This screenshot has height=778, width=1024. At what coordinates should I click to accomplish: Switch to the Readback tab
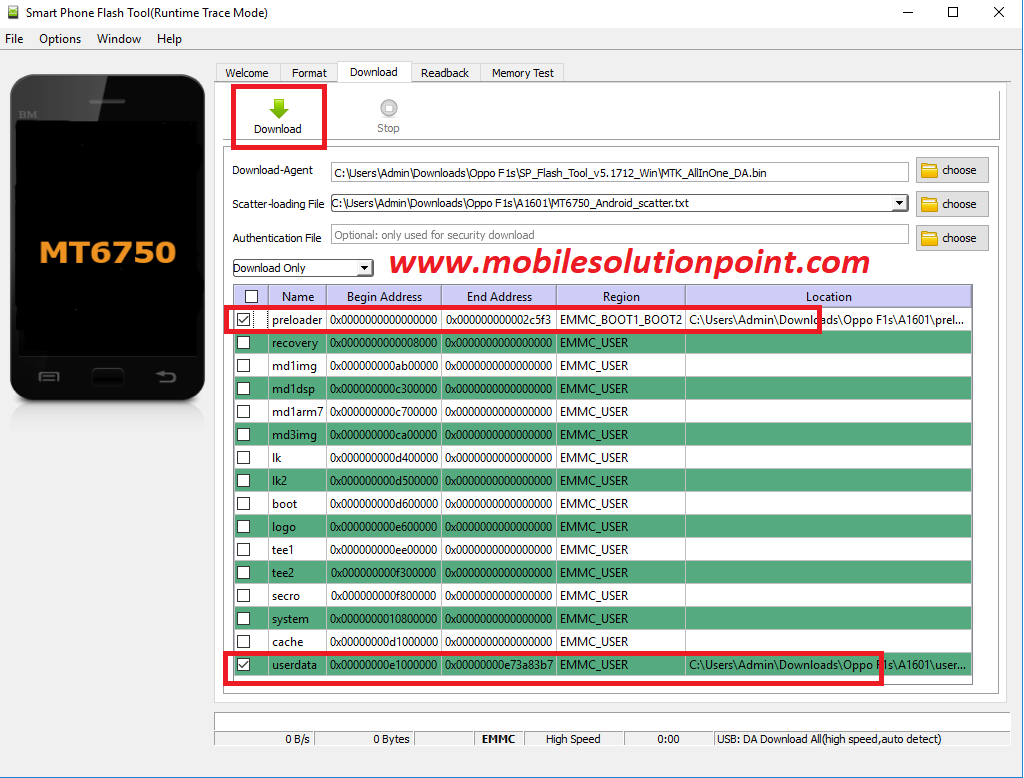point(445,73)
